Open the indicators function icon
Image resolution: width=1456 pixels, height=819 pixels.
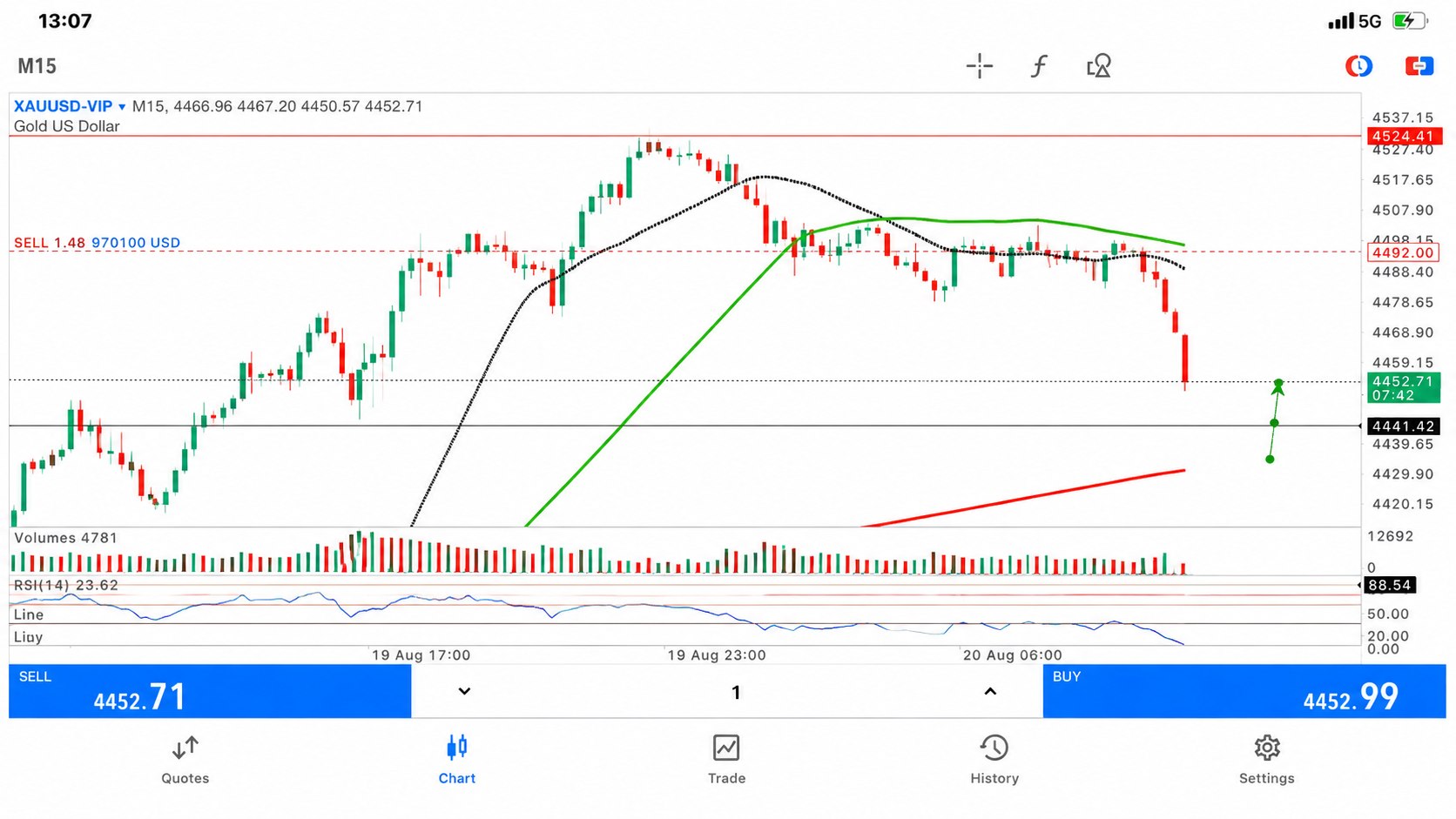[1038, 66]
